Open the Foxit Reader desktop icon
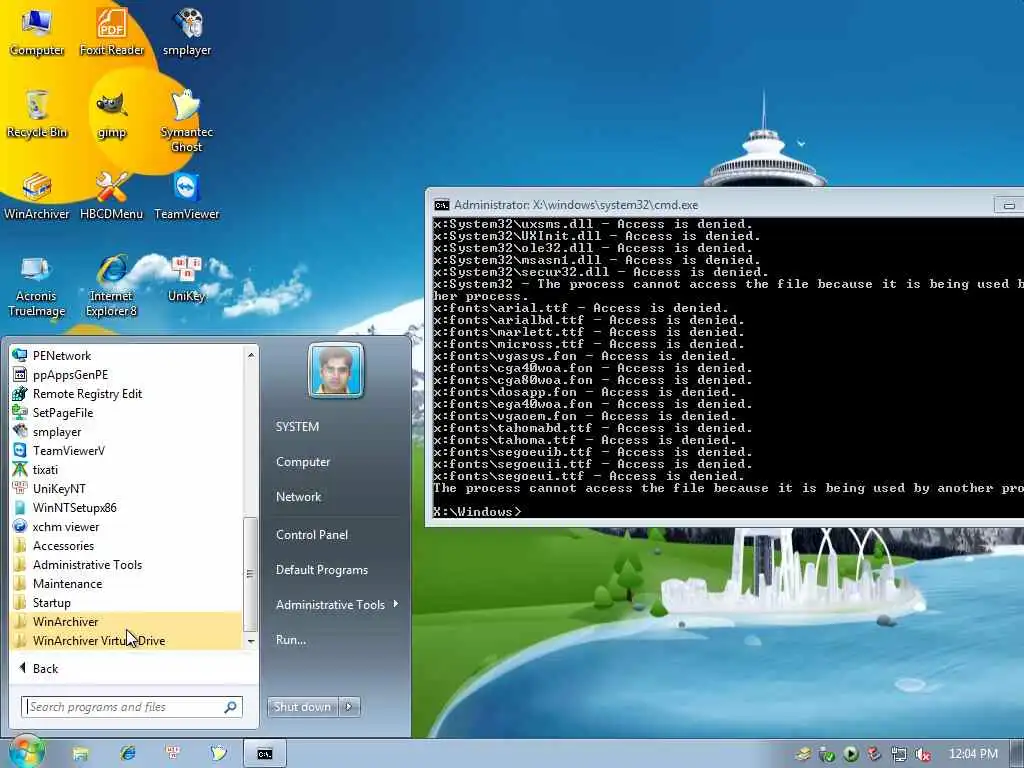This screenshot has height=768, width=1024. pos(112,31)
